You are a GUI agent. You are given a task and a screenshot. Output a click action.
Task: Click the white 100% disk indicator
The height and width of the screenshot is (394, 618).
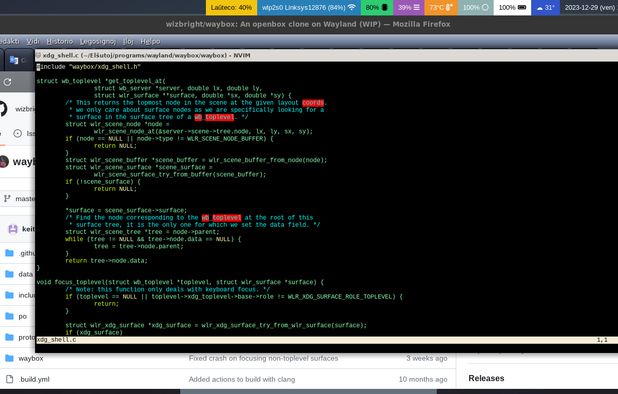(x=512, y=7)
